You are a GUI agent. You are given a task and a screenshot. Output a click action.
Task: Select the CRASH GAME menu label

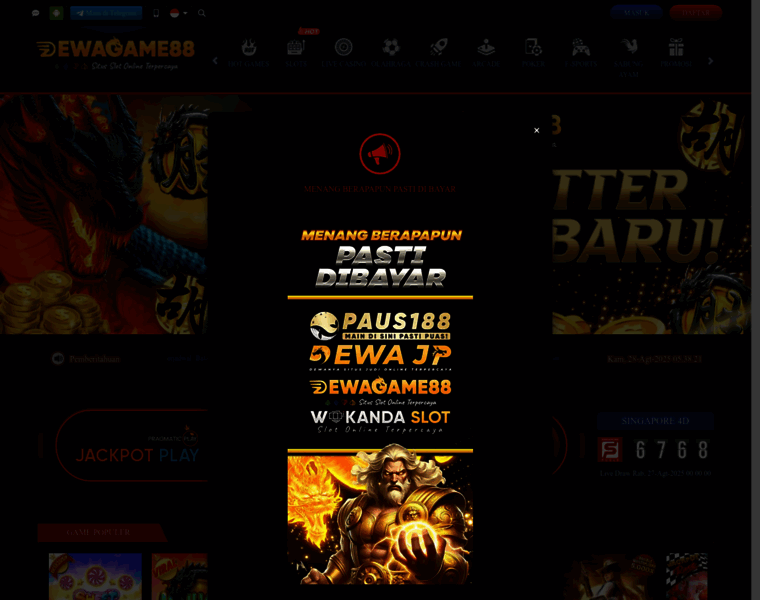[438, 63]
